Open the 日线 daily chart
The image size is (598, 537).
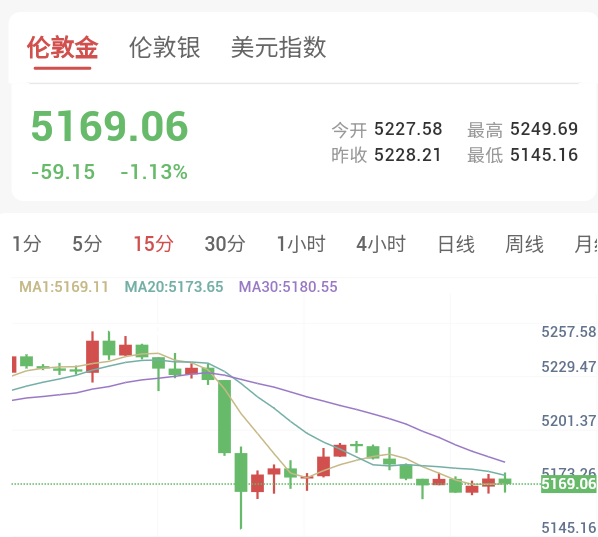coord(456,244)
